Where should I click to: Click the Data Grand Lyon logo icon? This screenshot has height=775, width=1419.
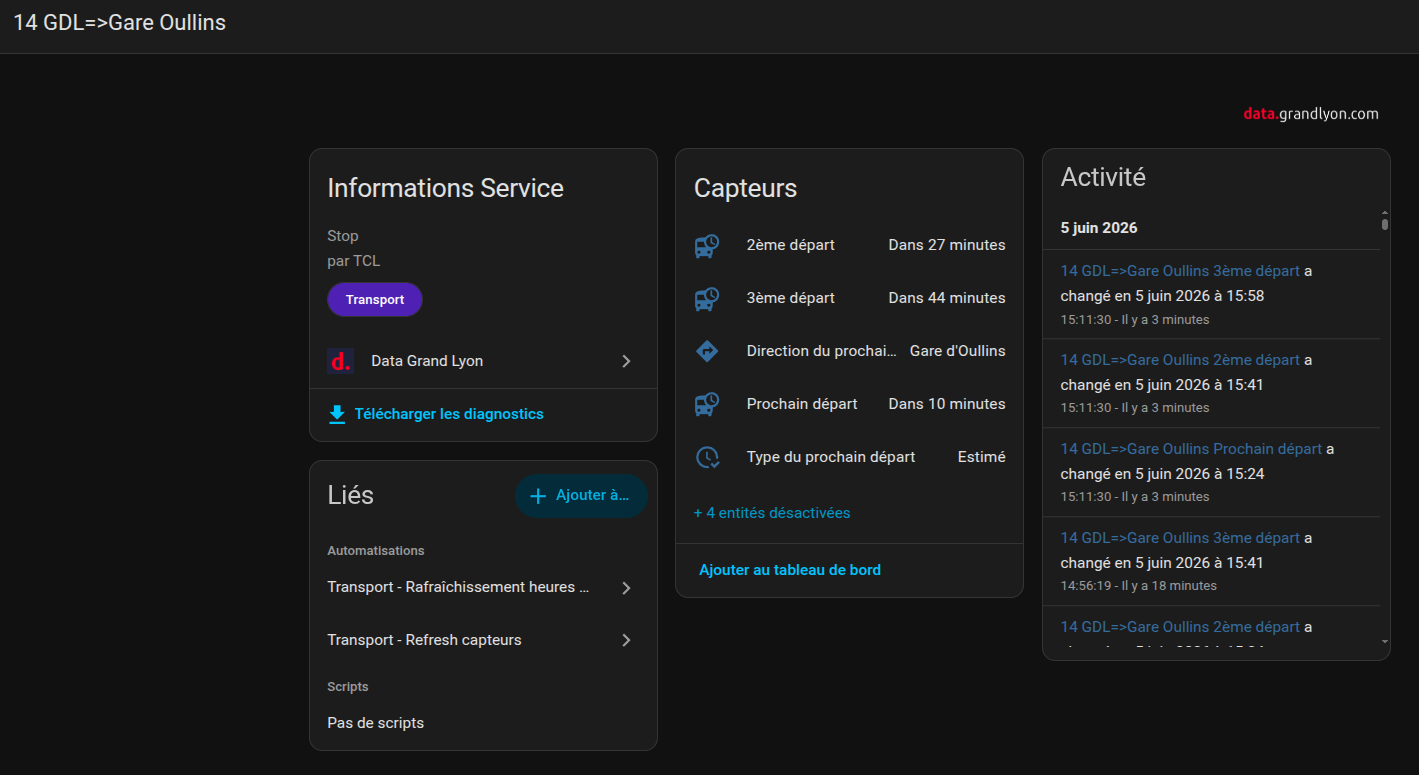point(340,361)
